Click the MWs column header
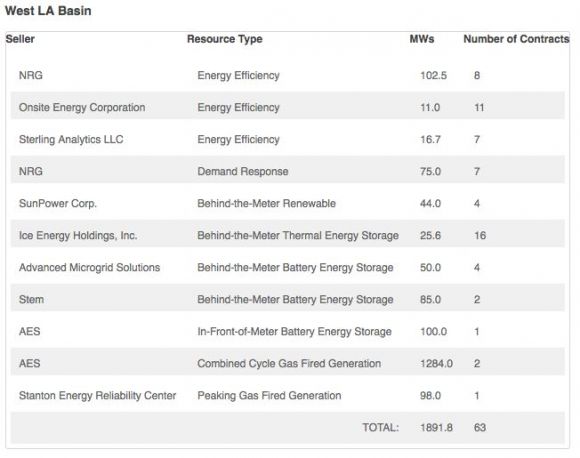This screenshot has width=580, height=458. [422, 39]
